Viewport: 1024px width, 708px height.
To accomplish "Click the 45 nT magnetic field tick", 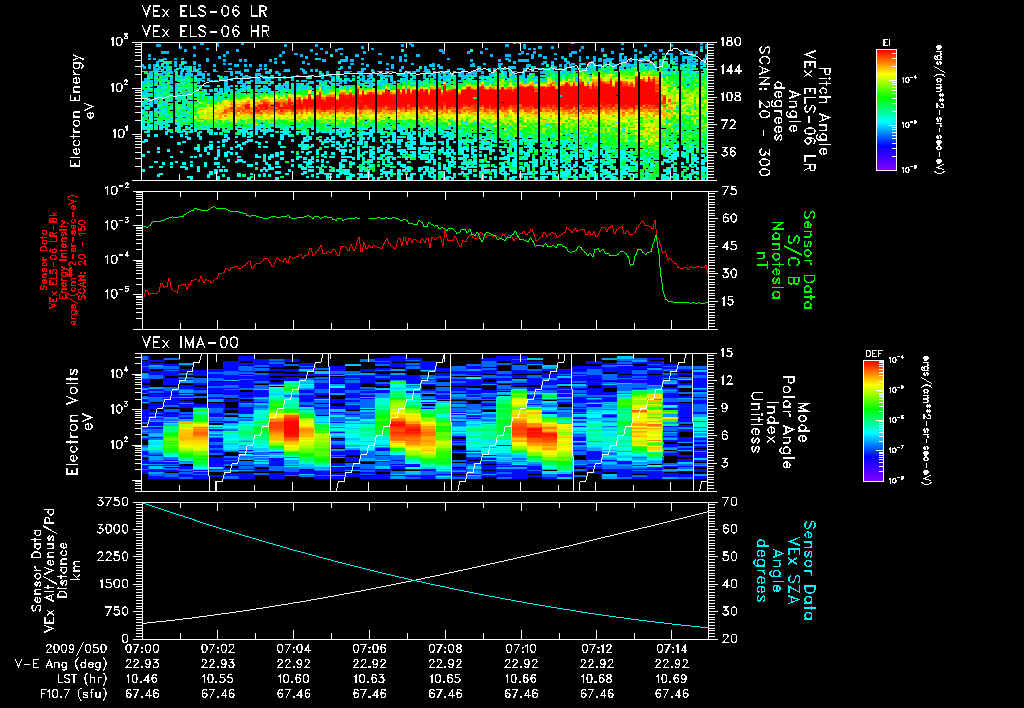I will pyautogui.click(x=729, y=246).
